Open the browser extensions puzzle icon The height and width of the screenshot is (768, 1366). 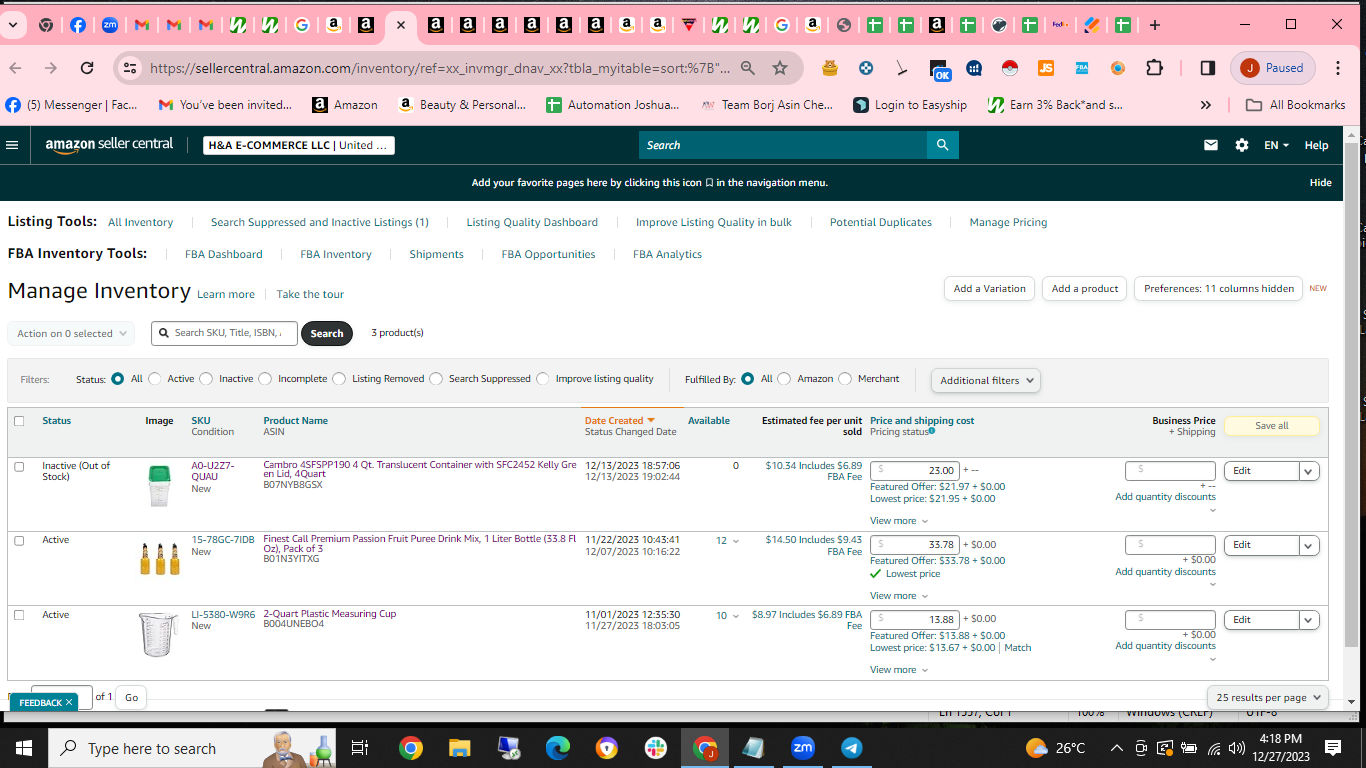tap(1154, 68)
